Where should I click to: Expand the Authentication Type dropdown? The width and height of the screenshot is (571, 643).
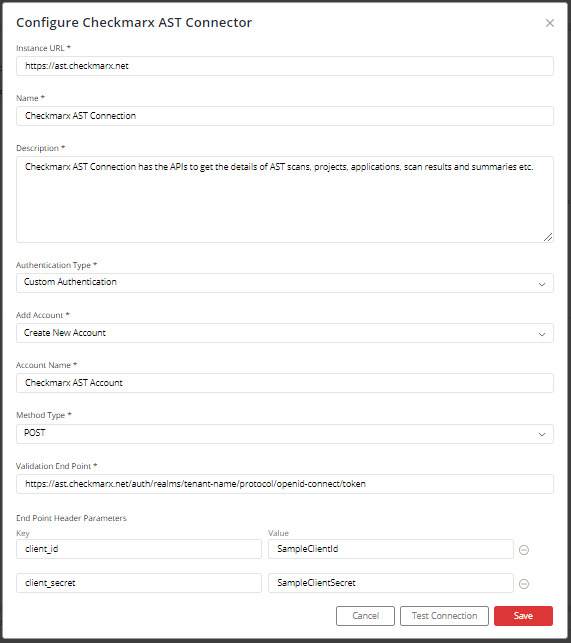(285, 283)
